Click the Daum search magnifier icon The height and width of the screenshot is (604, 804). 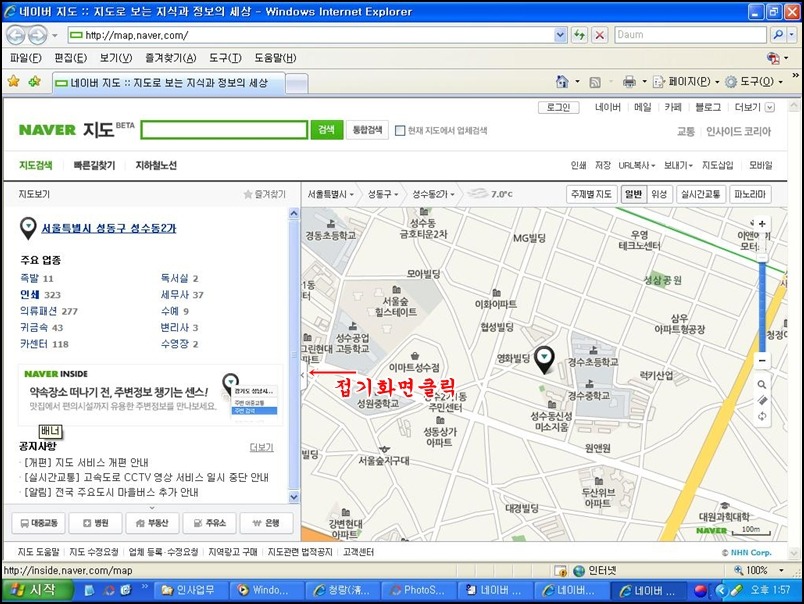[778, 35]
